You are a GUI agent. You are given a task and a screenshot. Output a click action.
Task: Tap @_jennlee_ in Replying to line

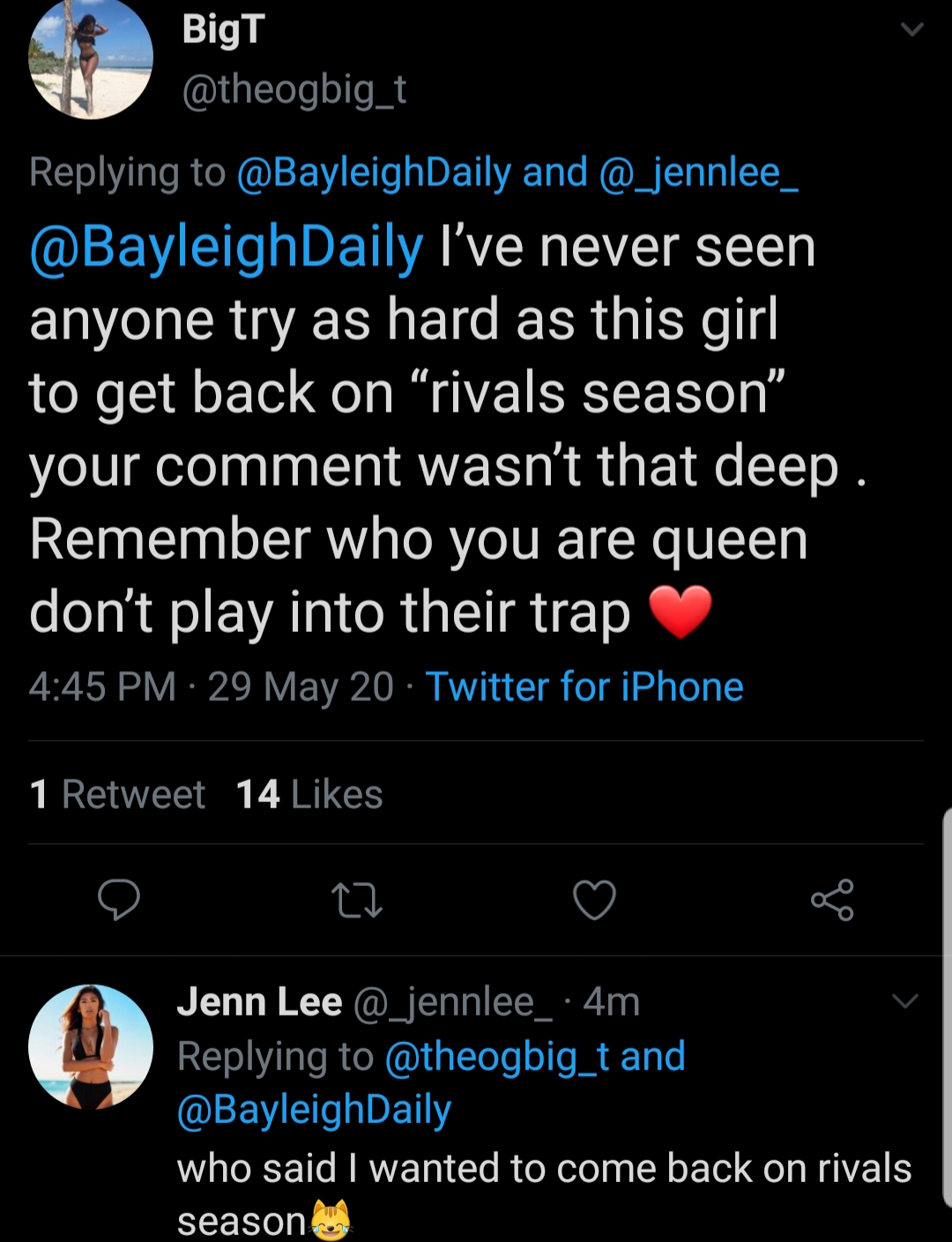point(698,172)
